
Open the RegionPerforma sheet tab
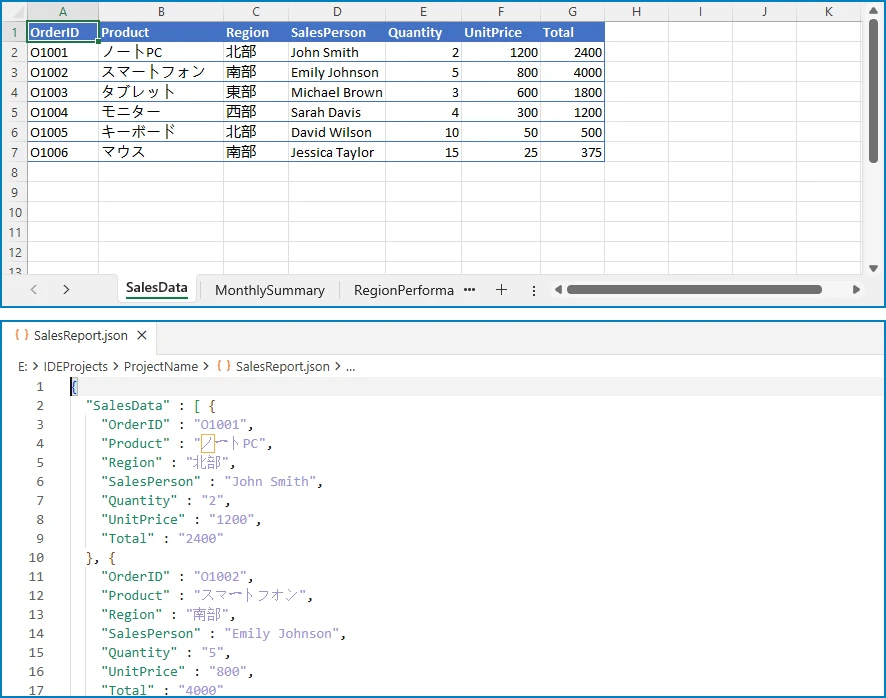tap(403, 290)
